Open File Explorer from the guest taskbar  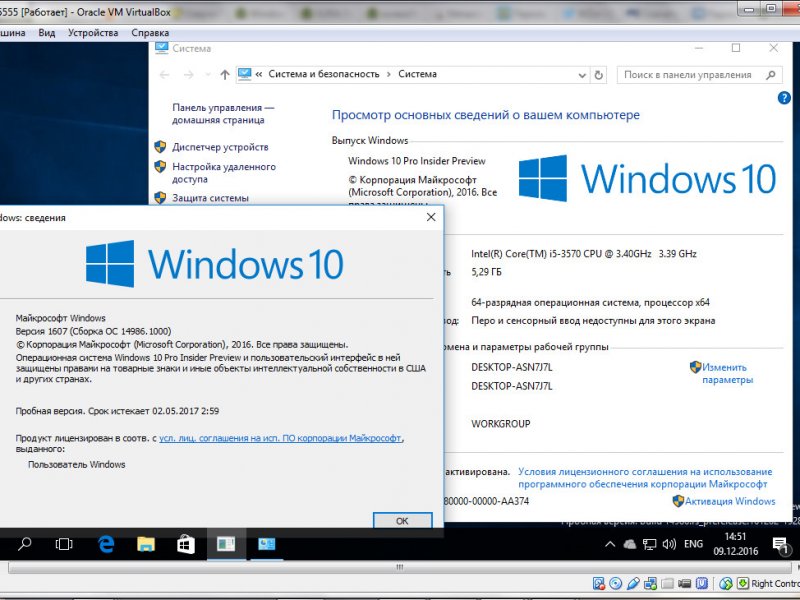click(x=145, y=544)
